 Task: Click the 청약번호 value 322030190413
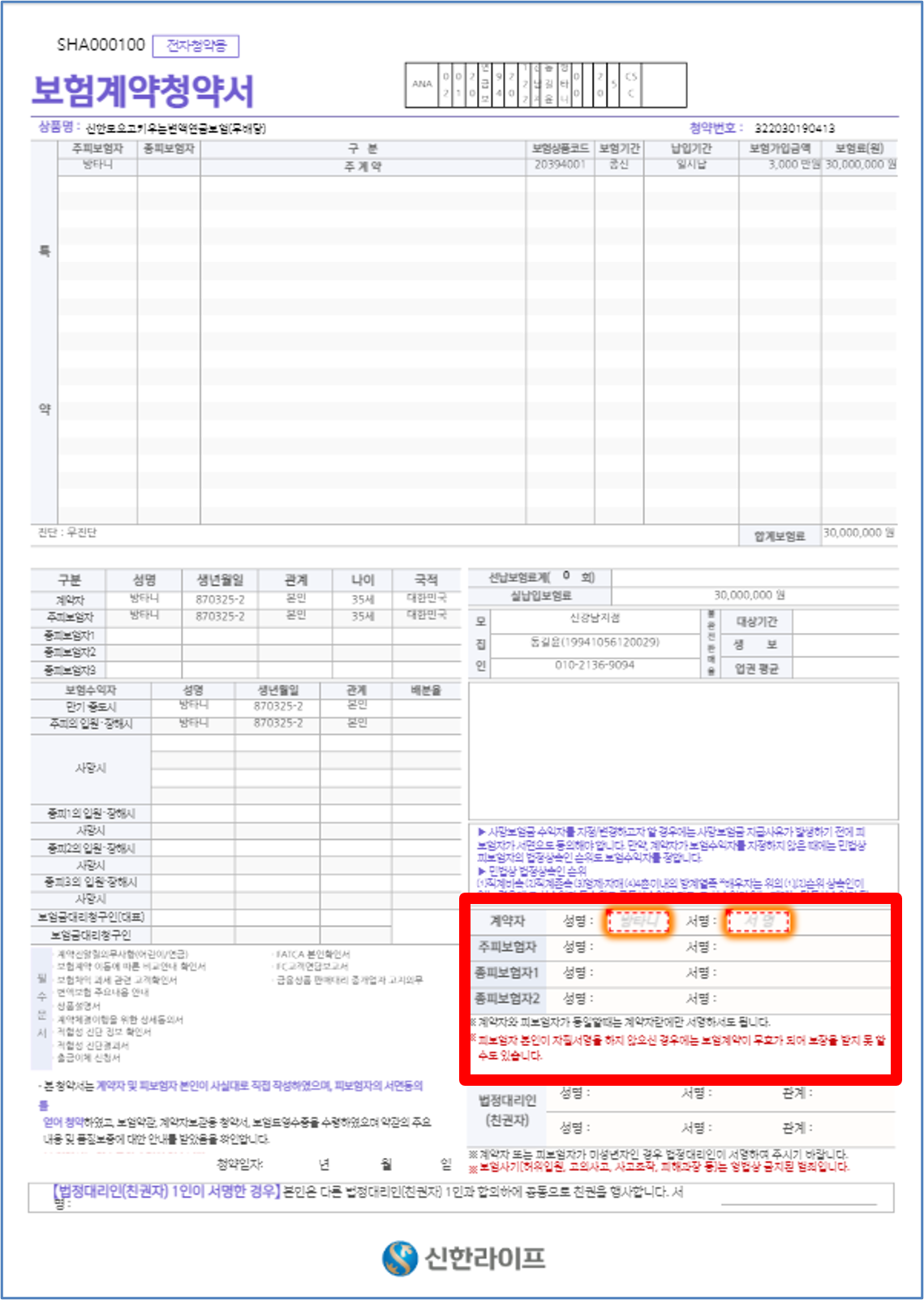[x=794, y=128]
